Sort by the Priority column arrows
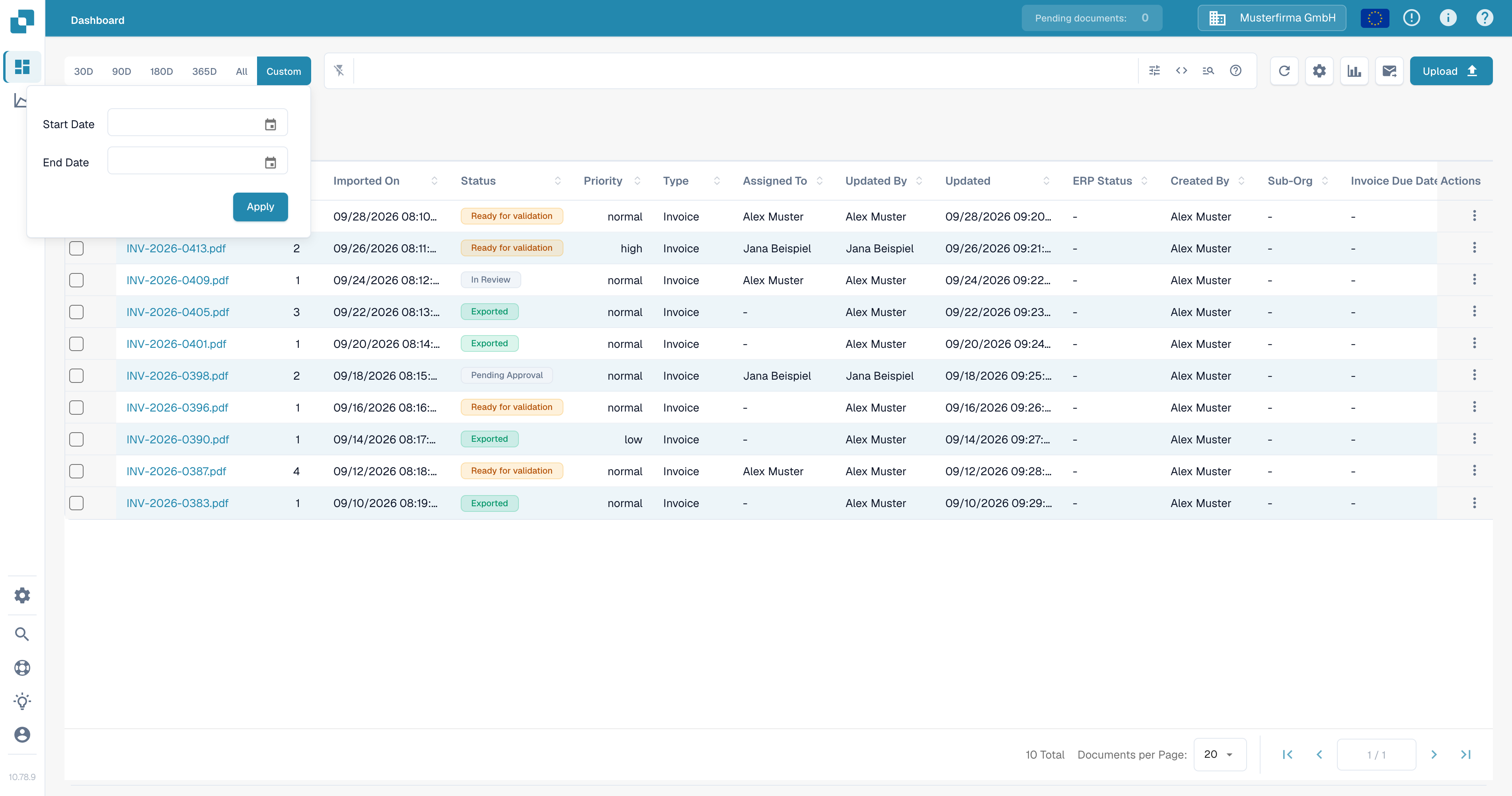Viewport: 1512px width, 796px height. tap(637, 181)
